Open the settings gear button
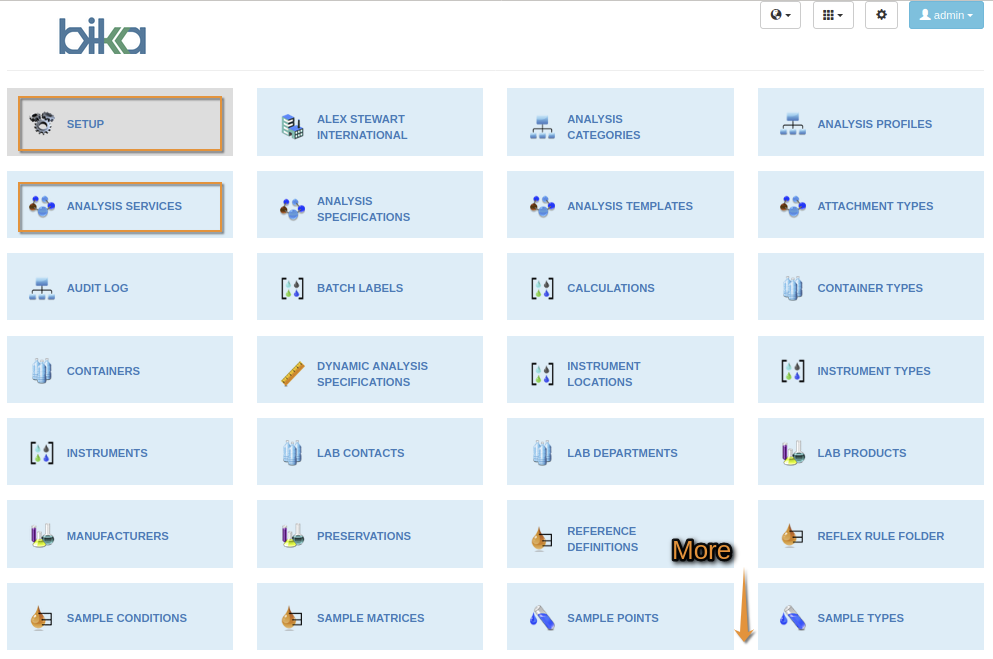 point(881,15)
